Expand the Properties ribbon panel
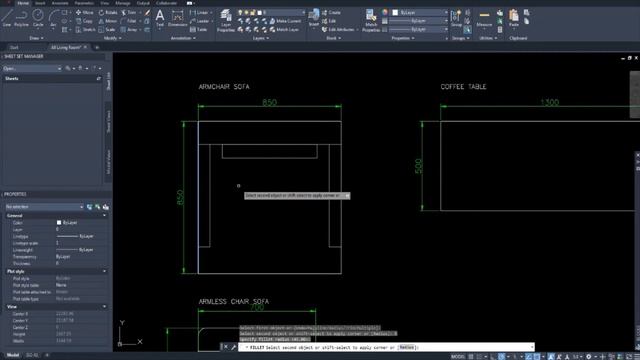 [x=403, y=38]
